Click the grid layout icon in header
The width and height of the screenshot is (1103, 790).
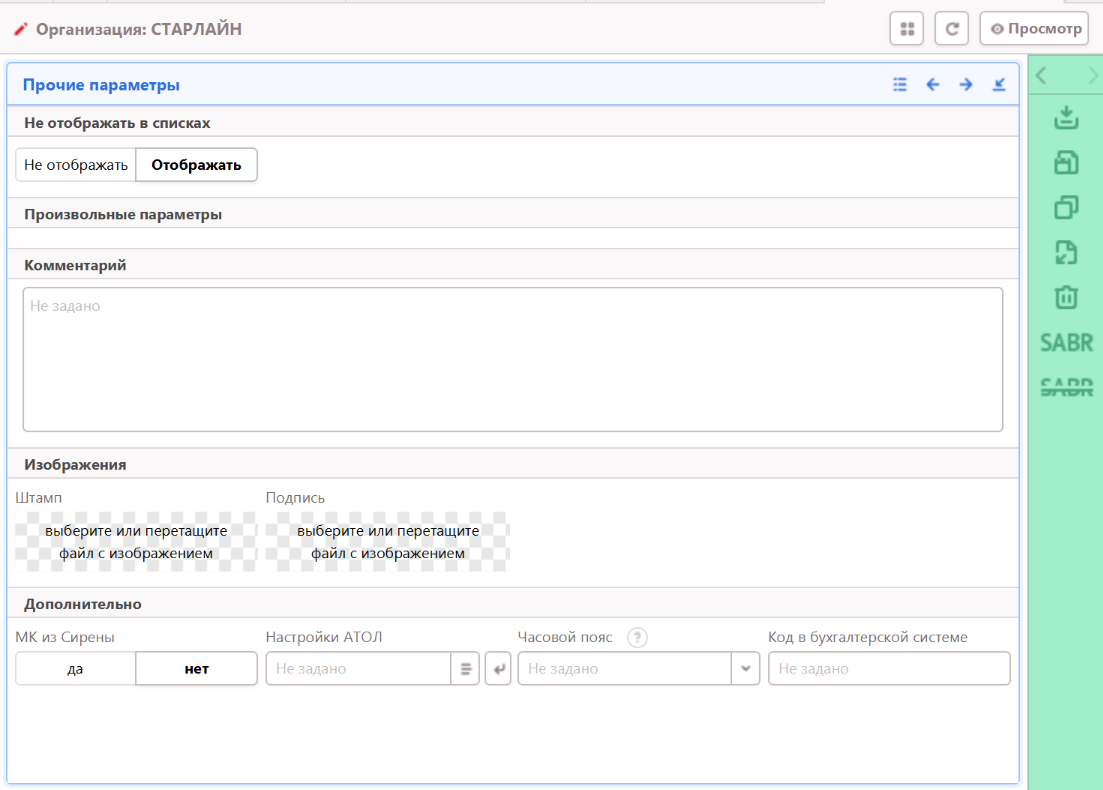(907, 29)
